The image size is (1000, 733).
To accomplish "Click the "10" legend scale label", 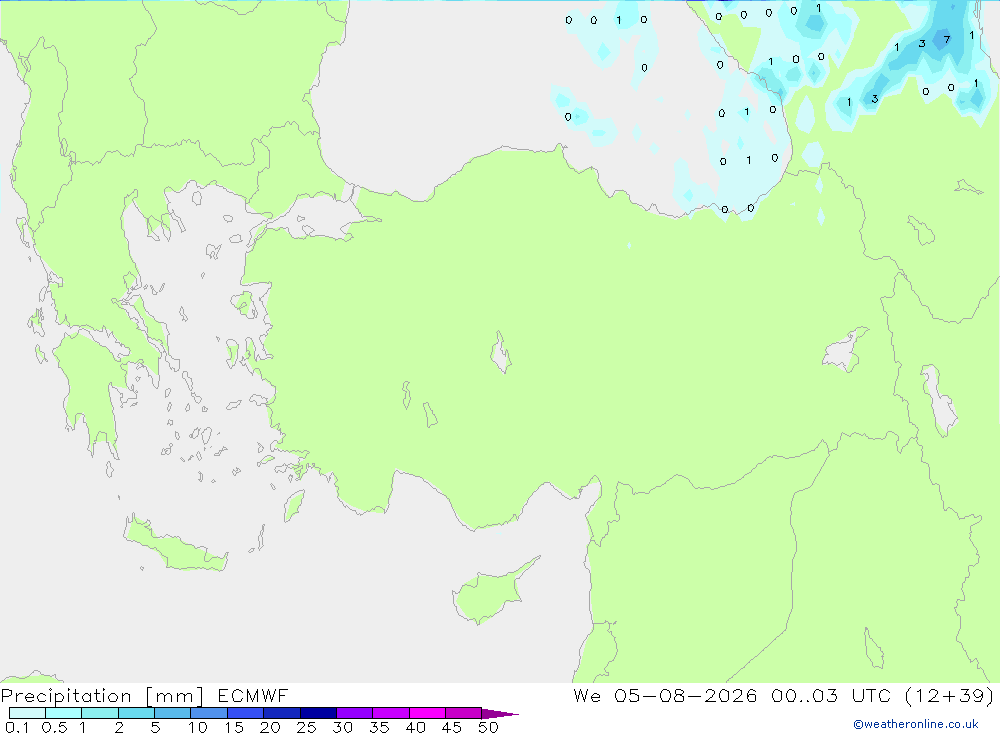I will click(198, 727).
